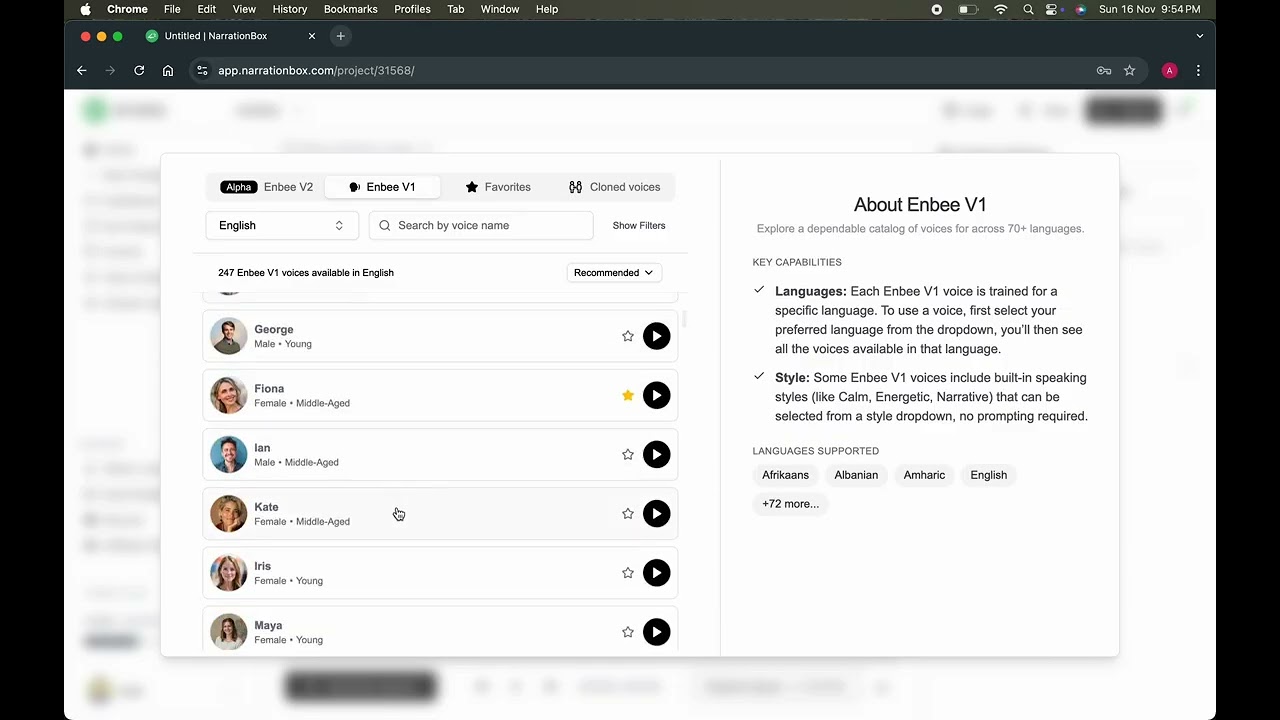Select the Enbee V1 tab
The width and height of the screenshot is (1280, 720).
(382, 187)
